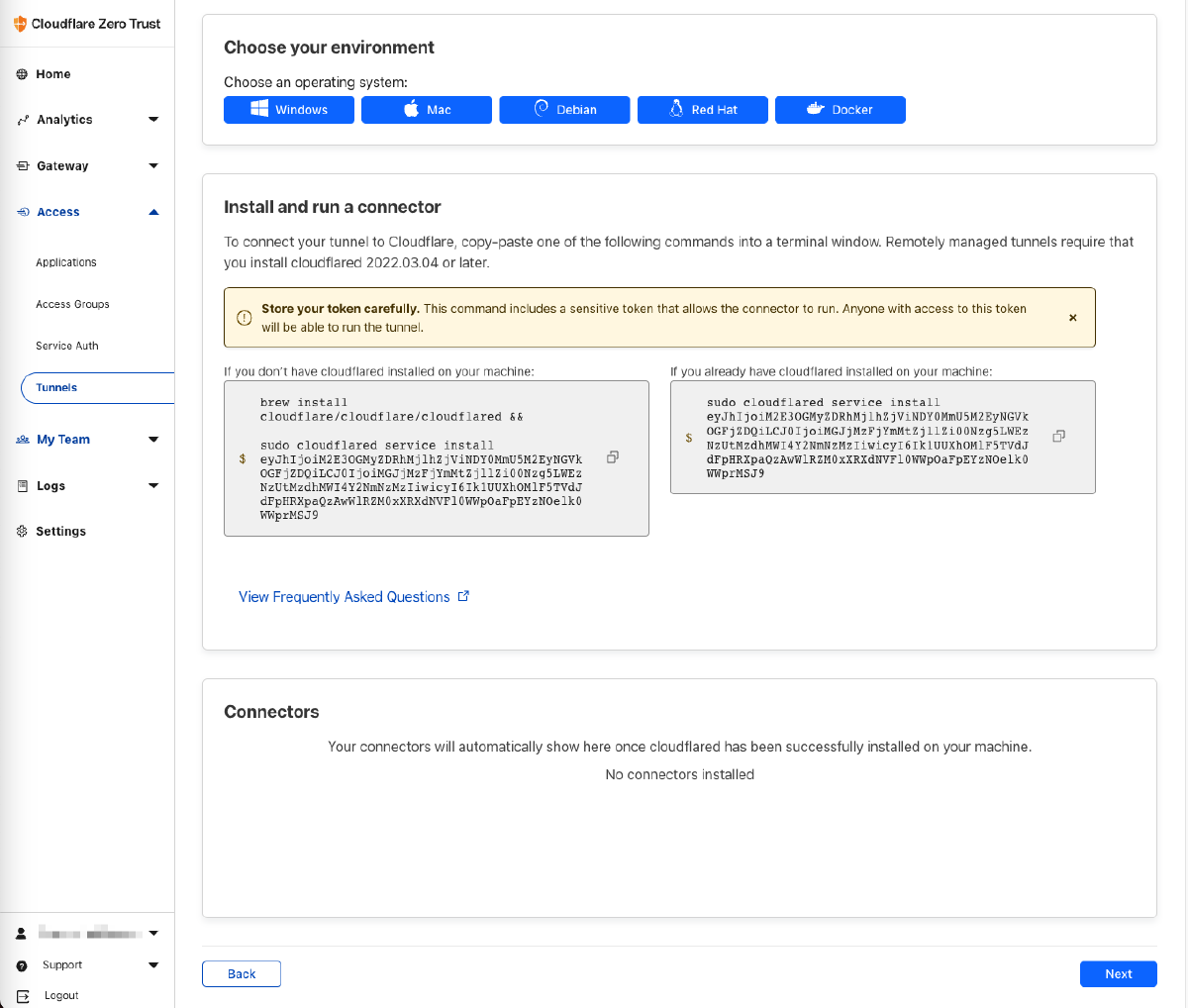Viewport: 1188px width, 1008px height.
Task: Click the Settings gear icon in sidebar
Action: pos(22,532)
